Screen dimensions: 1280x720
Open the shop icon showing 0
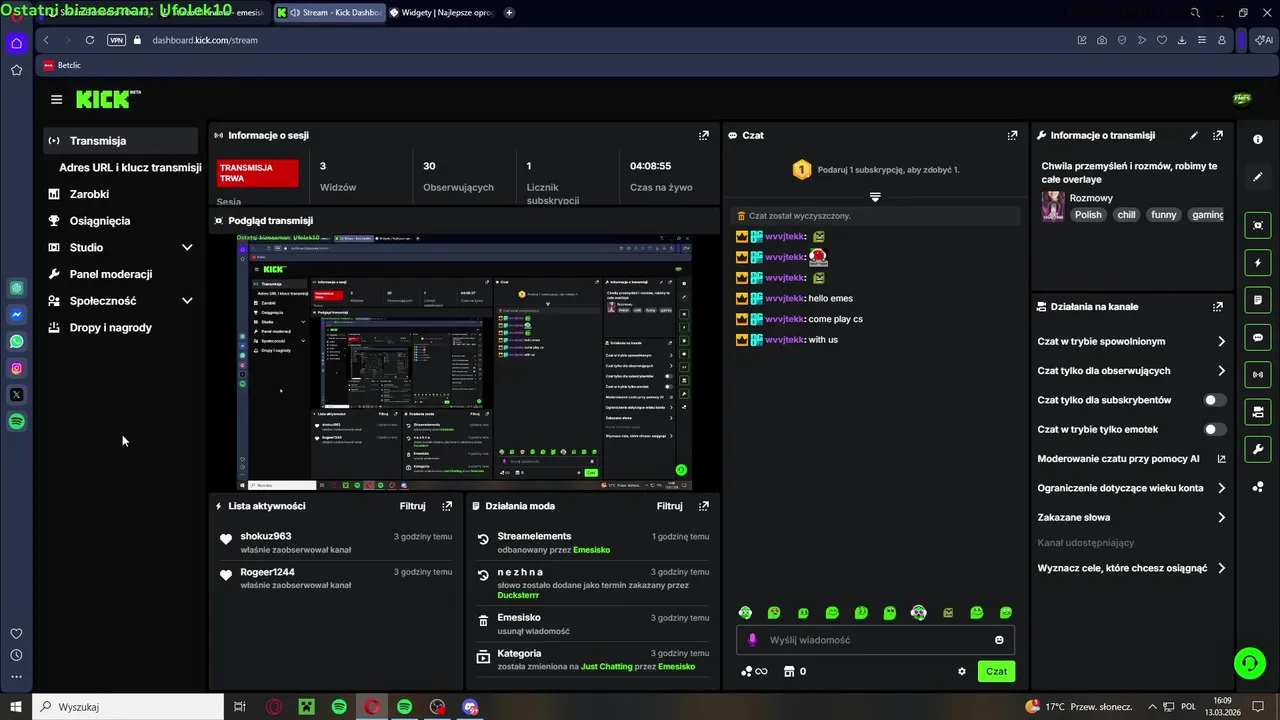pyautogui.click(x=795, y=672)
